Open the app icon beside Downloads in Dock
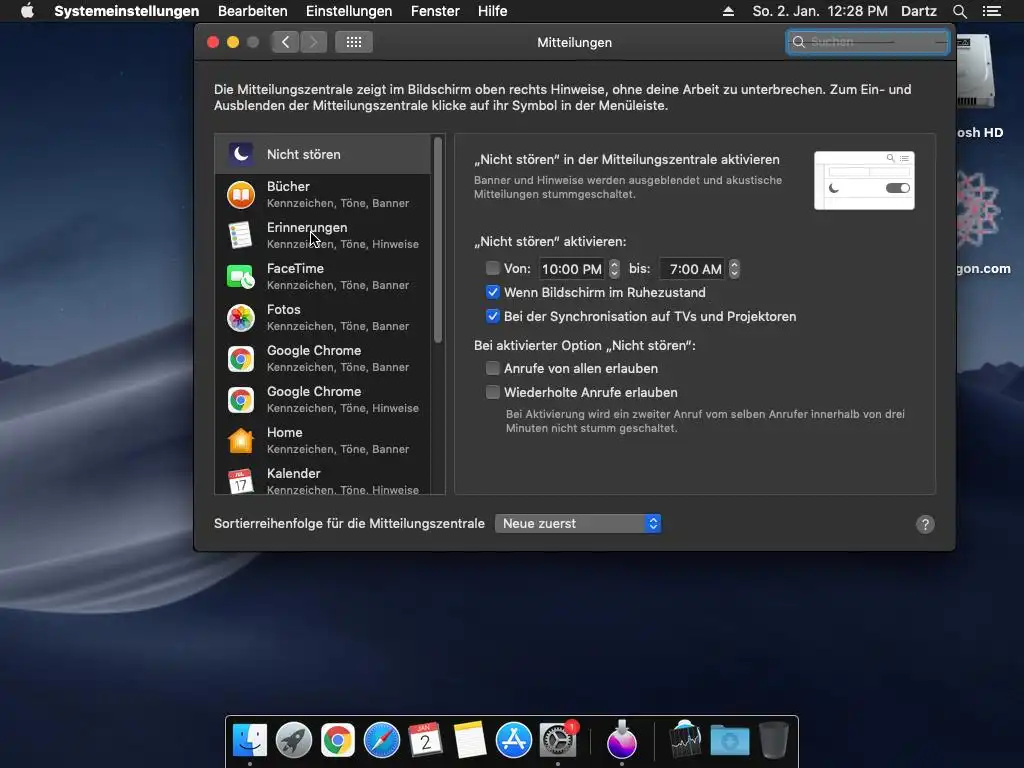1024x768 pixels. (x=685, y=740)
